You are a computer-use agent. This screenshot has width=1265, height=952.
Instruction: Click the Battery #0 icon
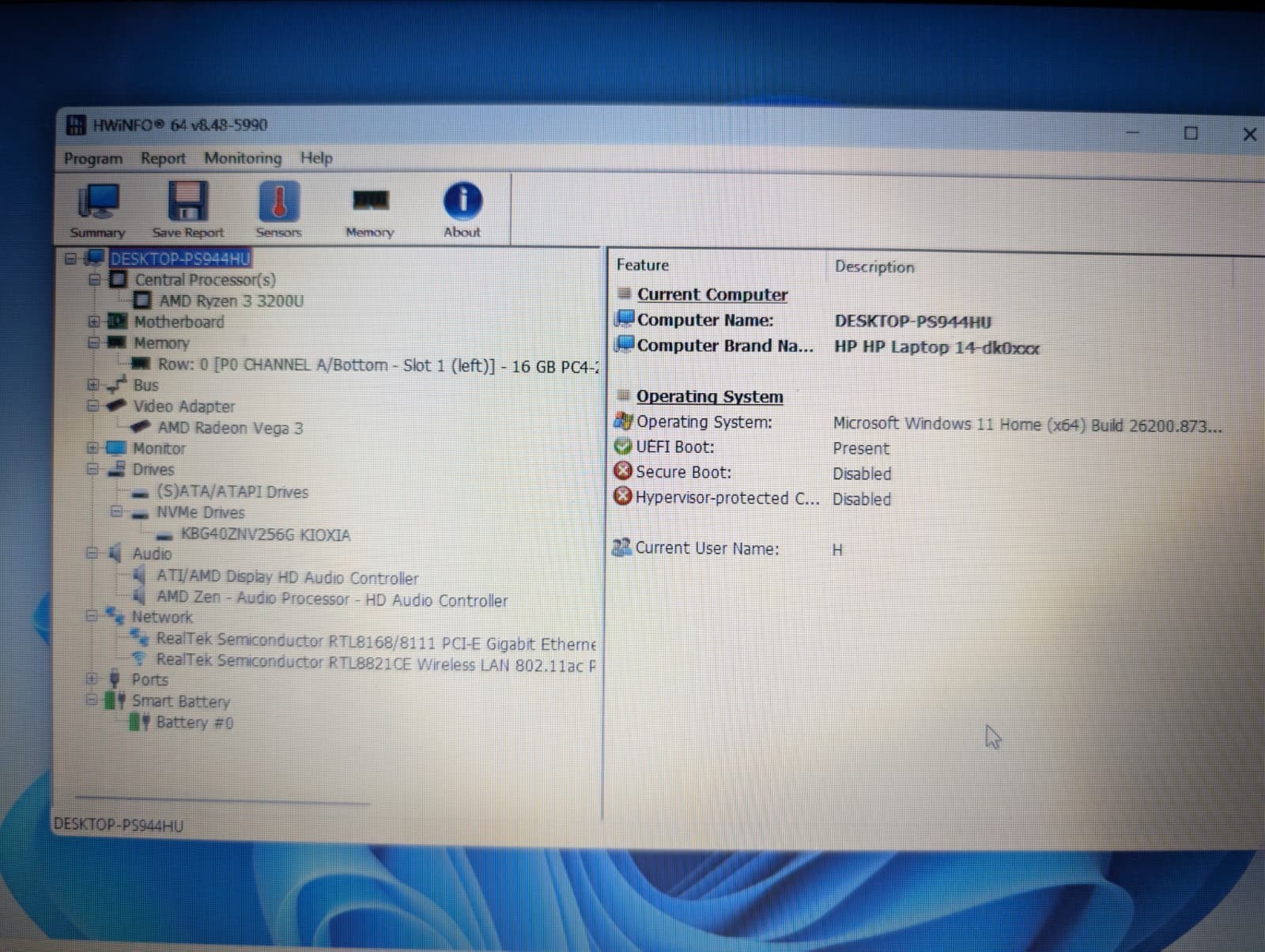139,721
